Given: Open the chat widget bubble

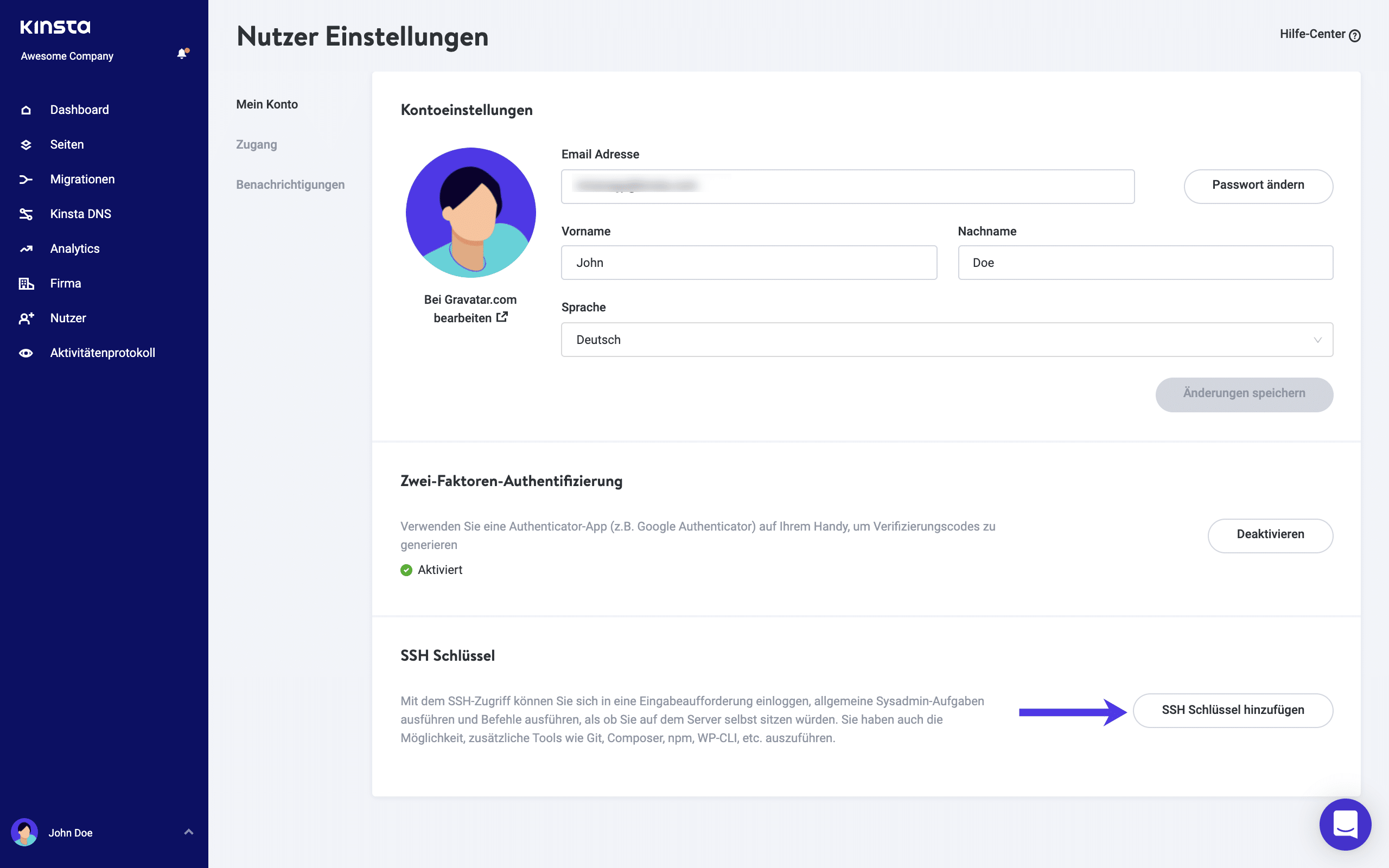Looking at the screenshot, I should pyautogui.click(x=1345, y=824).
